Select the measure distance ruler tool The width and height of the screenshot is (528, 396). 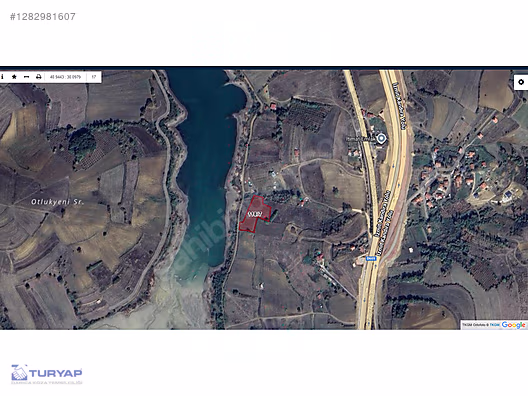coord(26,77)
